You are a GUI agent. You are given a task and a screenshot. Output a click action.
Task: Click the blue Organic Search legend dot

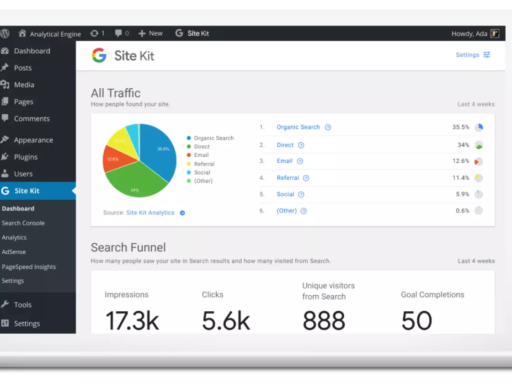(x=189, y=138)
